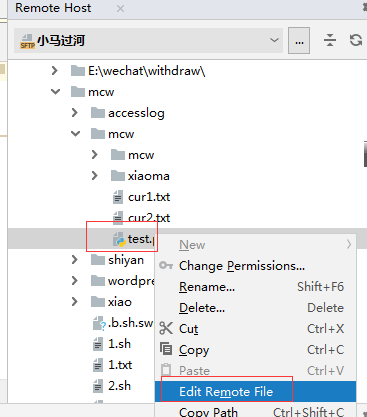Click the New submenu arrow chevron
The width and height of the screenshot is (367, 417).
(x=349, y=244)
